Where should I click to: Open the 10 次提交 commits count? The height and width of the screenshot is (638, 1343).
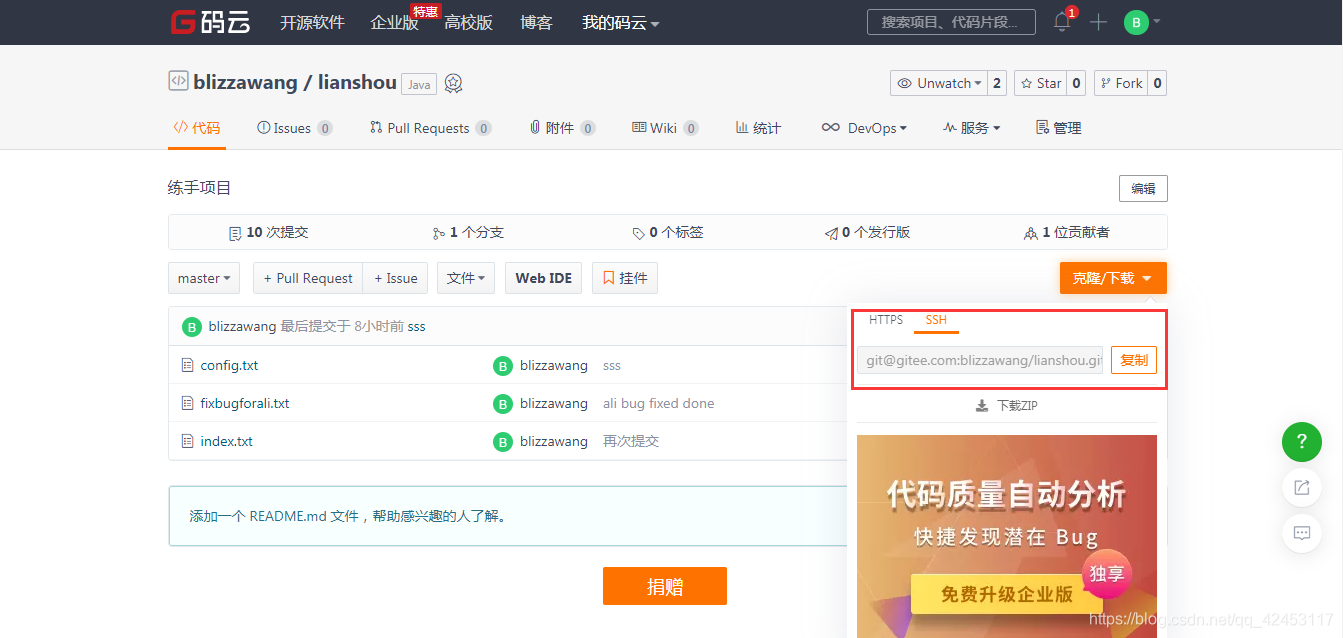coord(268,232)
